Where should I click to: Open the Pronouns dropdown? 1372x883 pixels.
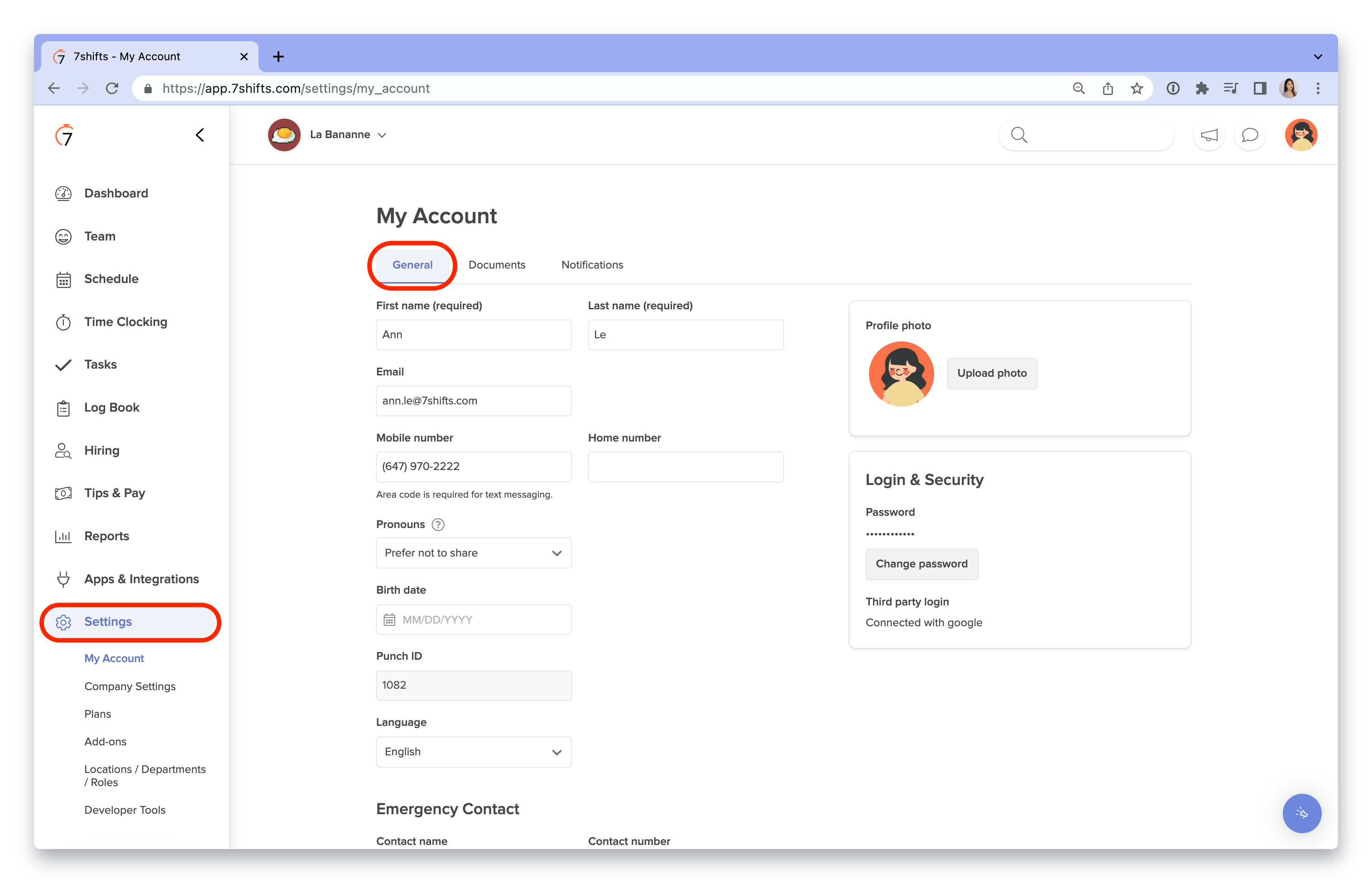(x=474, y=553)
